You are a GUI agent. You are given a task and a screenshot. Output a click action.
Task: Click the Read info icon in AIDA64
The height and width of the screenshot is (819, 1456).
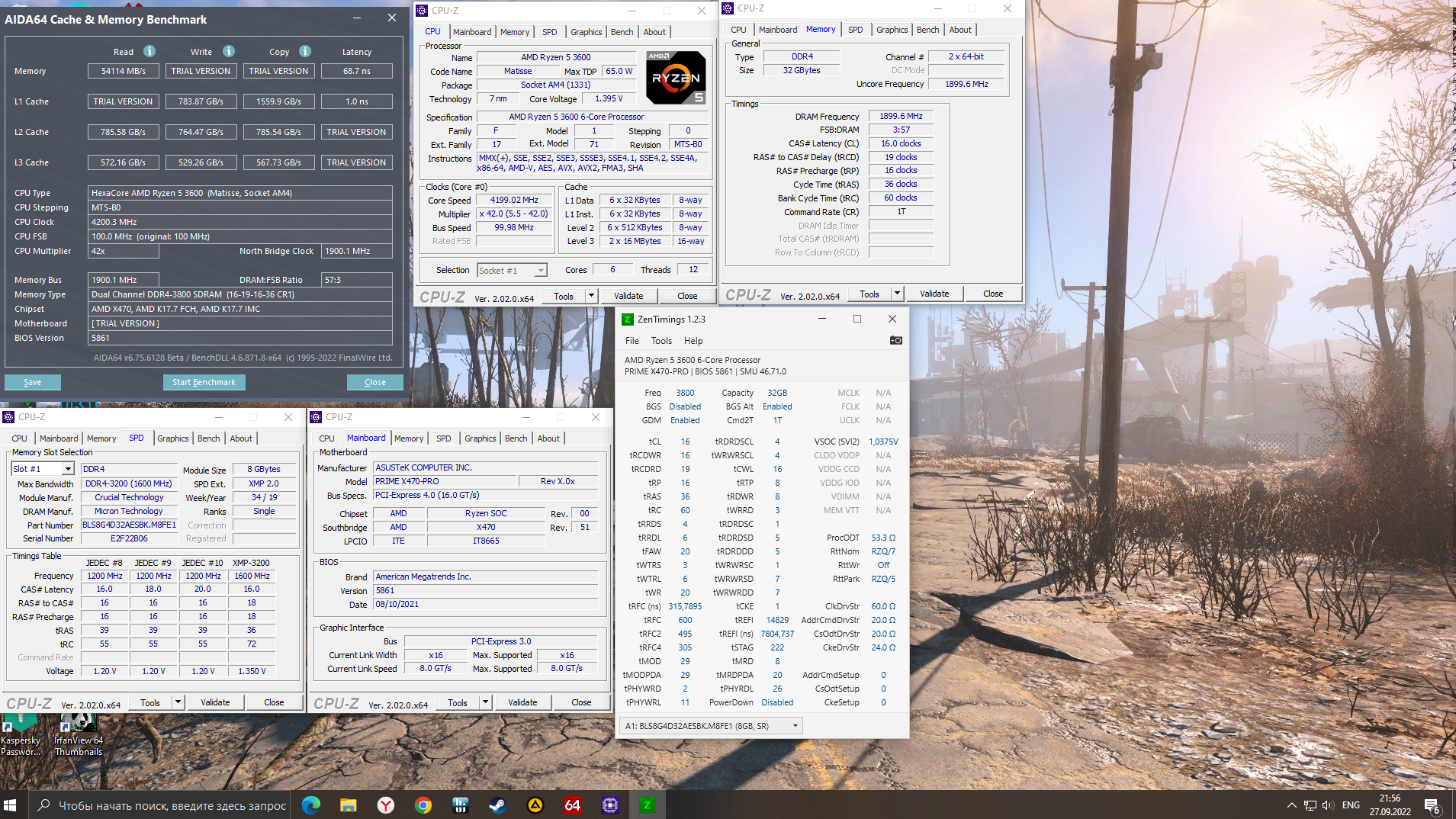click(x=149, y=51)
